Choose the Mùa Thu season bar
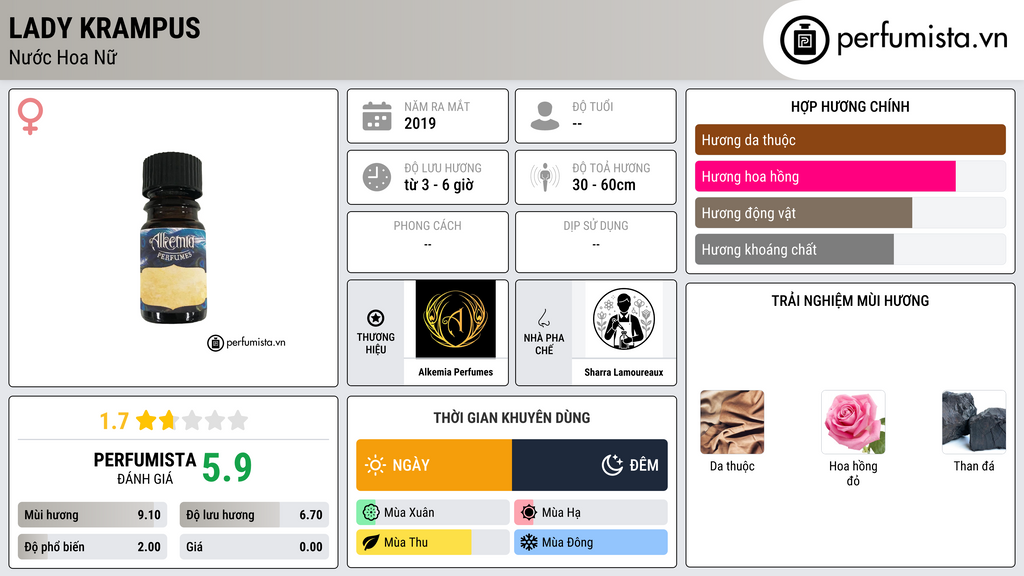The height and width of the screenshot is (576, 1024). (433, 542)
